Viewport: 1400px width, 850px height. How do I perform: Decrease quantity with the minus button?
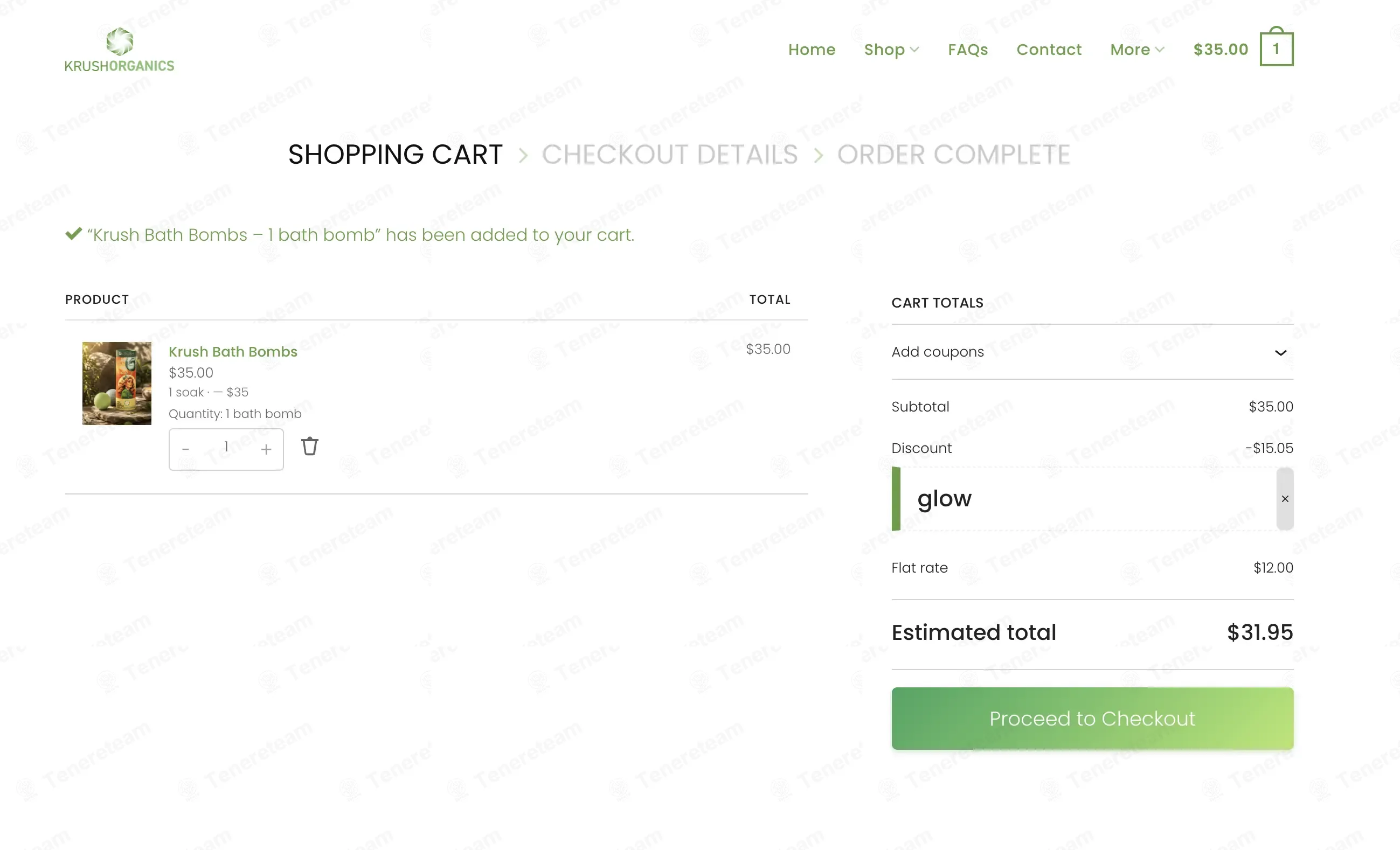[186, 449]
